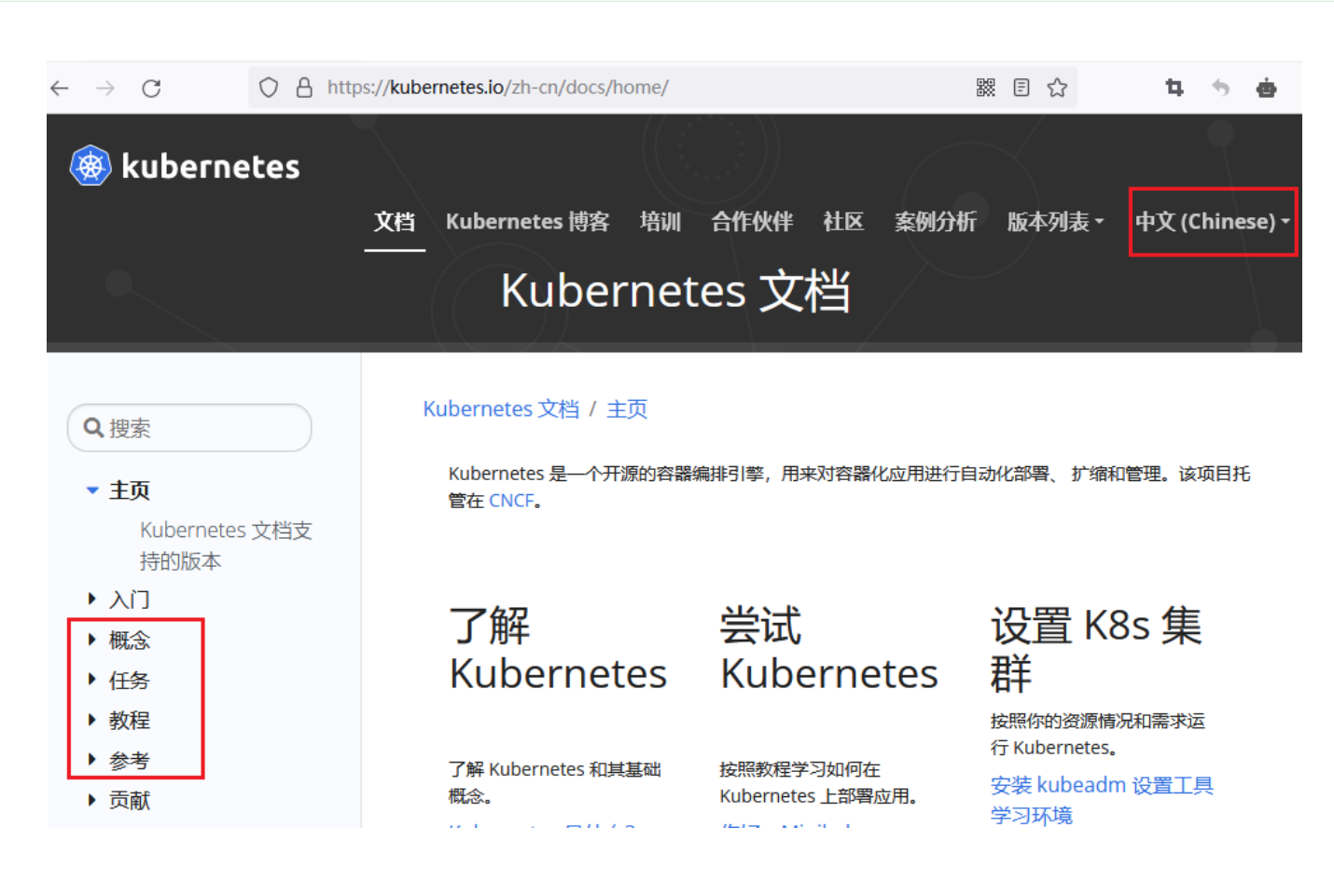Click the 了解 Kubernetes heading
This screenshot has height=896, width=1334.
558,650
